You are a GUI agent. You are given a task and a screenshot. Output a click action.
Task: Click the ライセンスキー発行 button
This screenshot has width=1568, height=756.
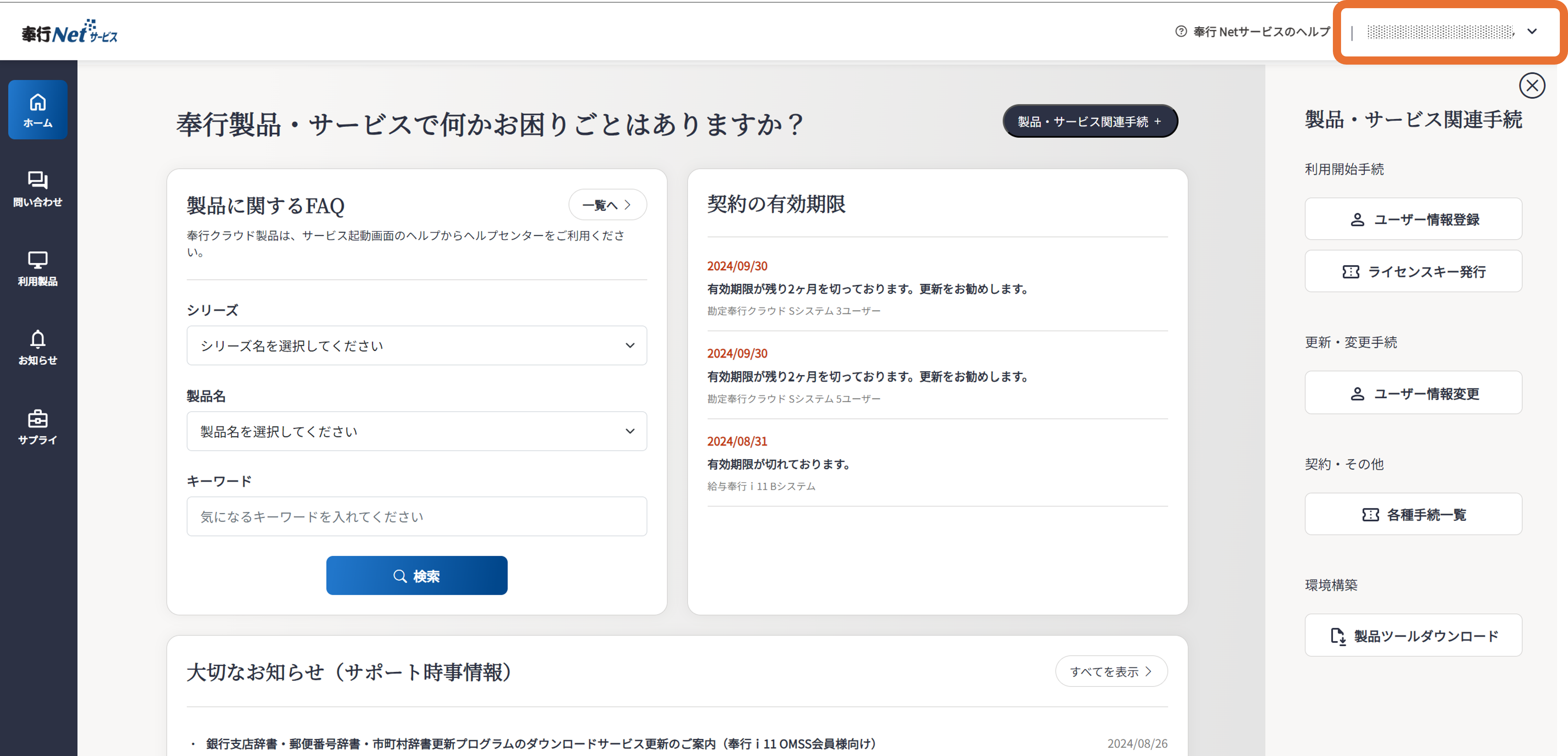tap(1413, 271)
